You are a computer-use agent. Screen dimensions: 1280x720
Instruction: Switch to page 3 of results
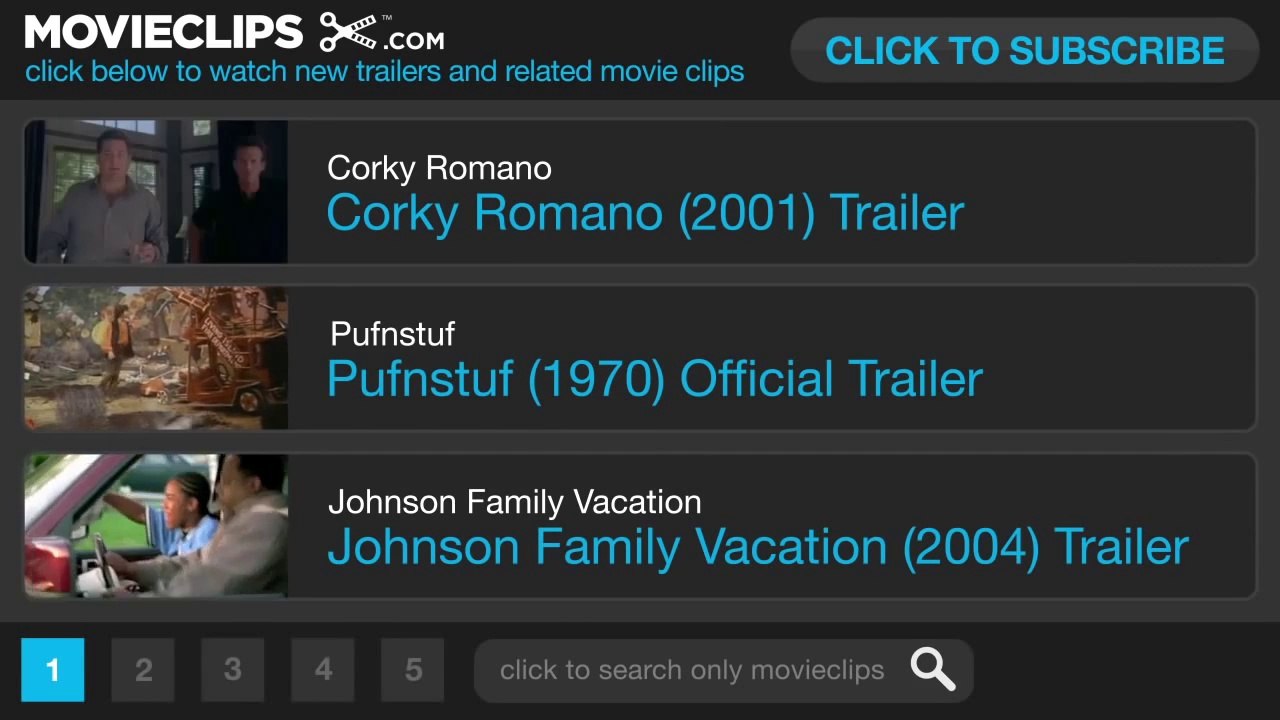pos(233,670)
